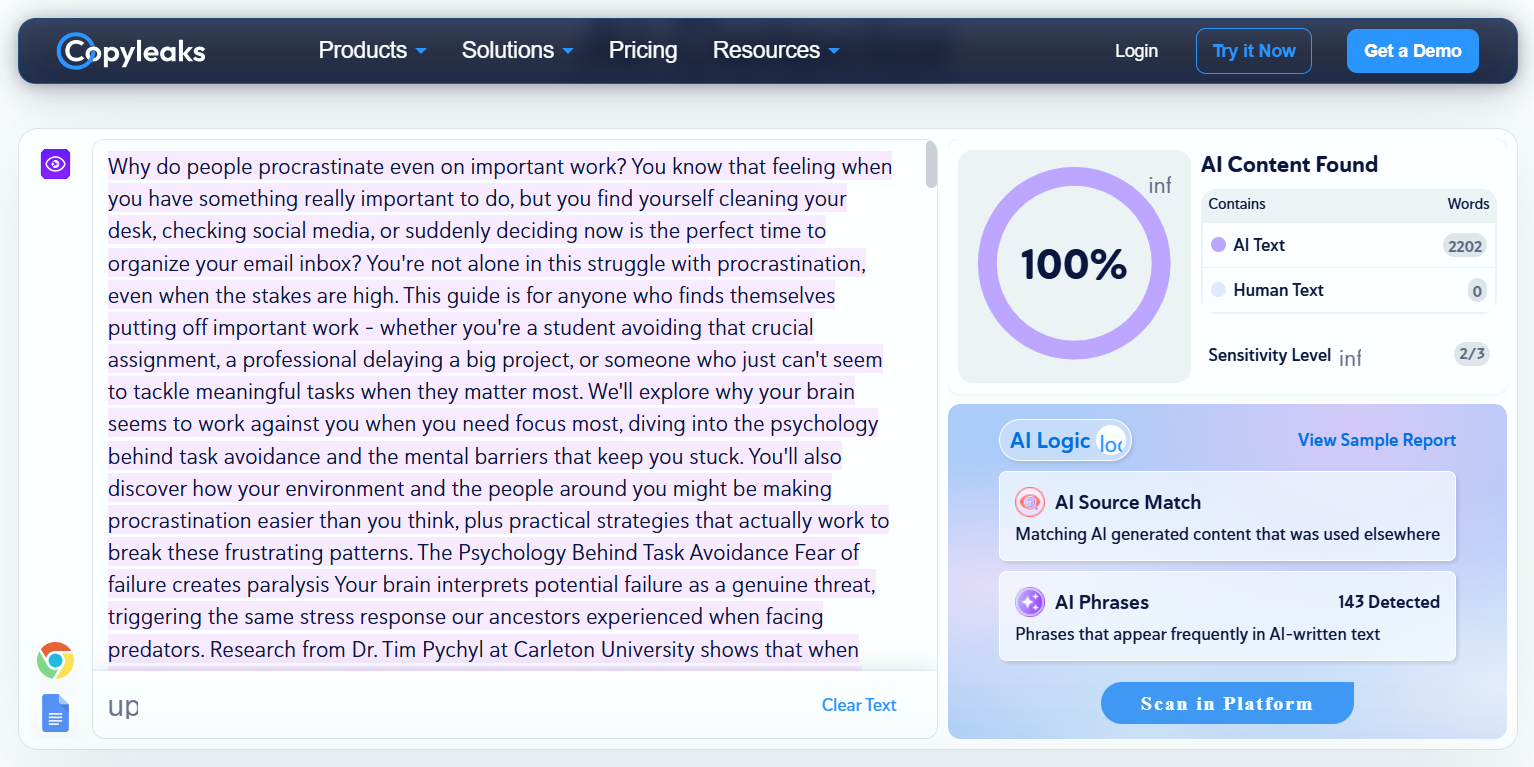Toggle the purple eye visibility icon
This screenshot has width=1534, height=767.
point(55,164)
